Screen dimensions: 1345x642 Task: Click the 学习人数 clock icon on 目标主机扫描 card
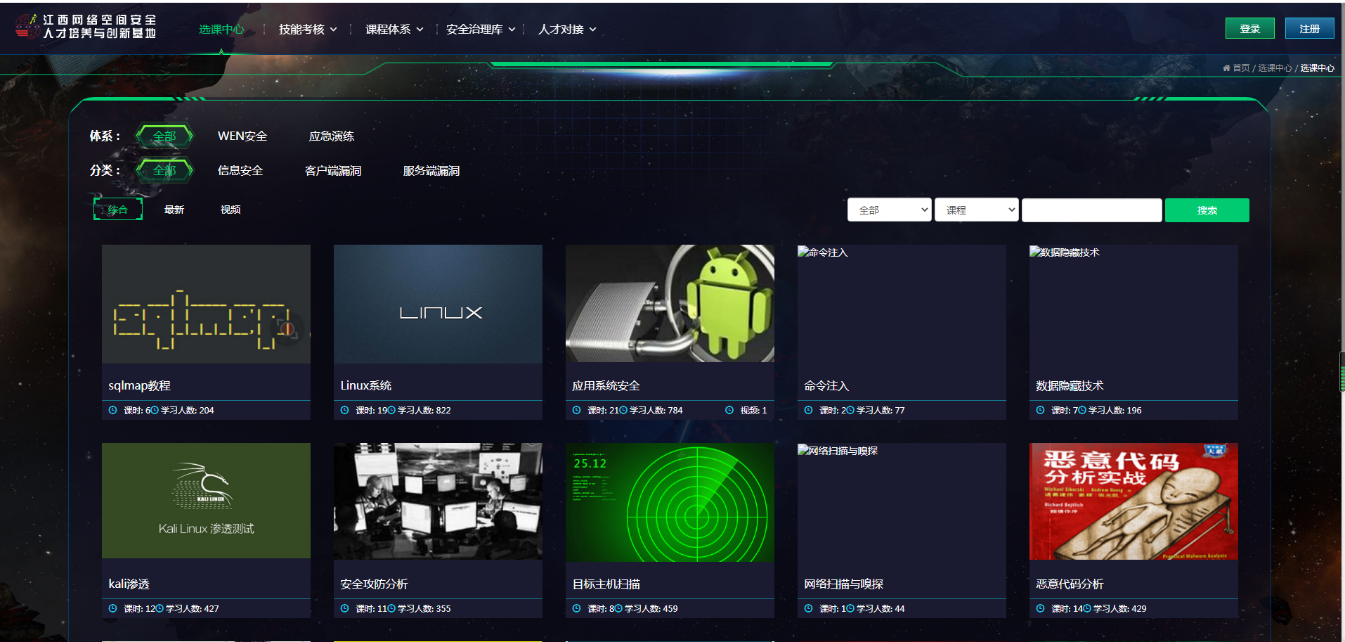(x=619, y=608)
